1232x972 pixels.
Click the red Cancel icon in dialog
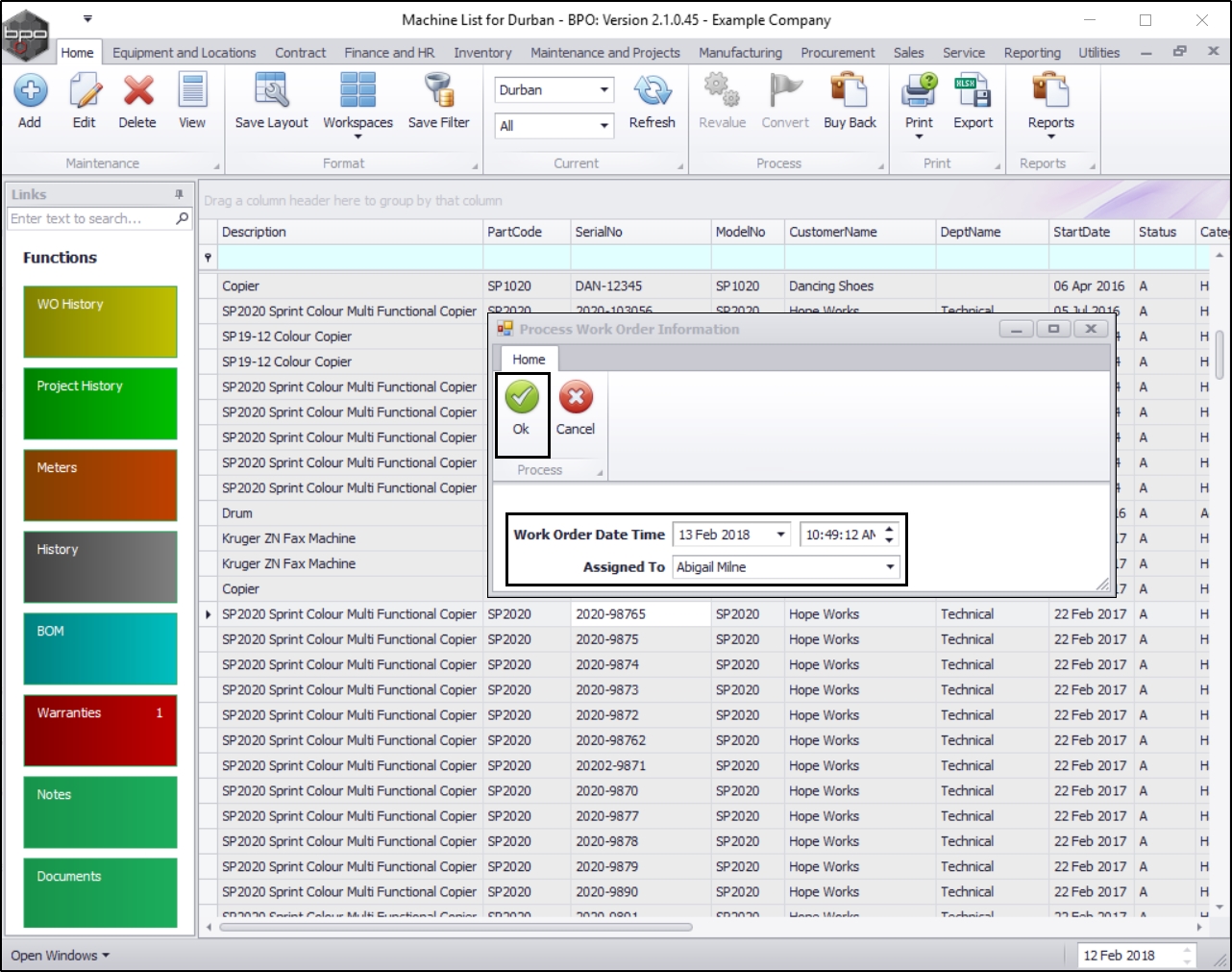576,398
